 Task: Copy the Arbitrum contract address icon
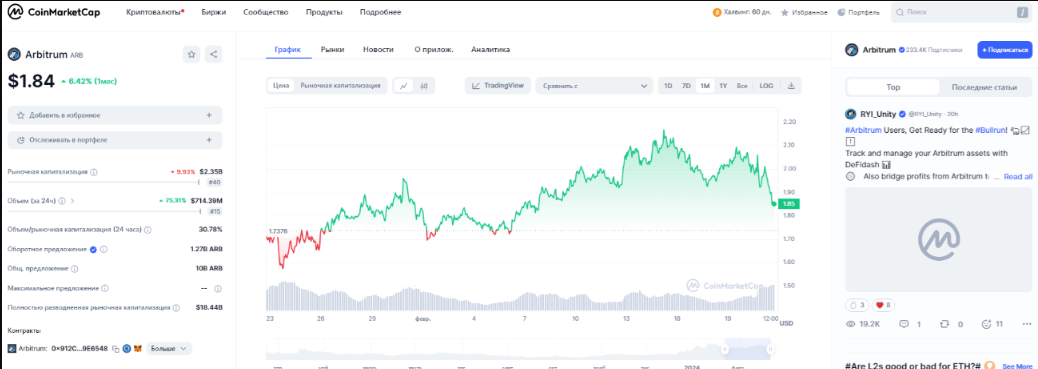click(115, 348)
